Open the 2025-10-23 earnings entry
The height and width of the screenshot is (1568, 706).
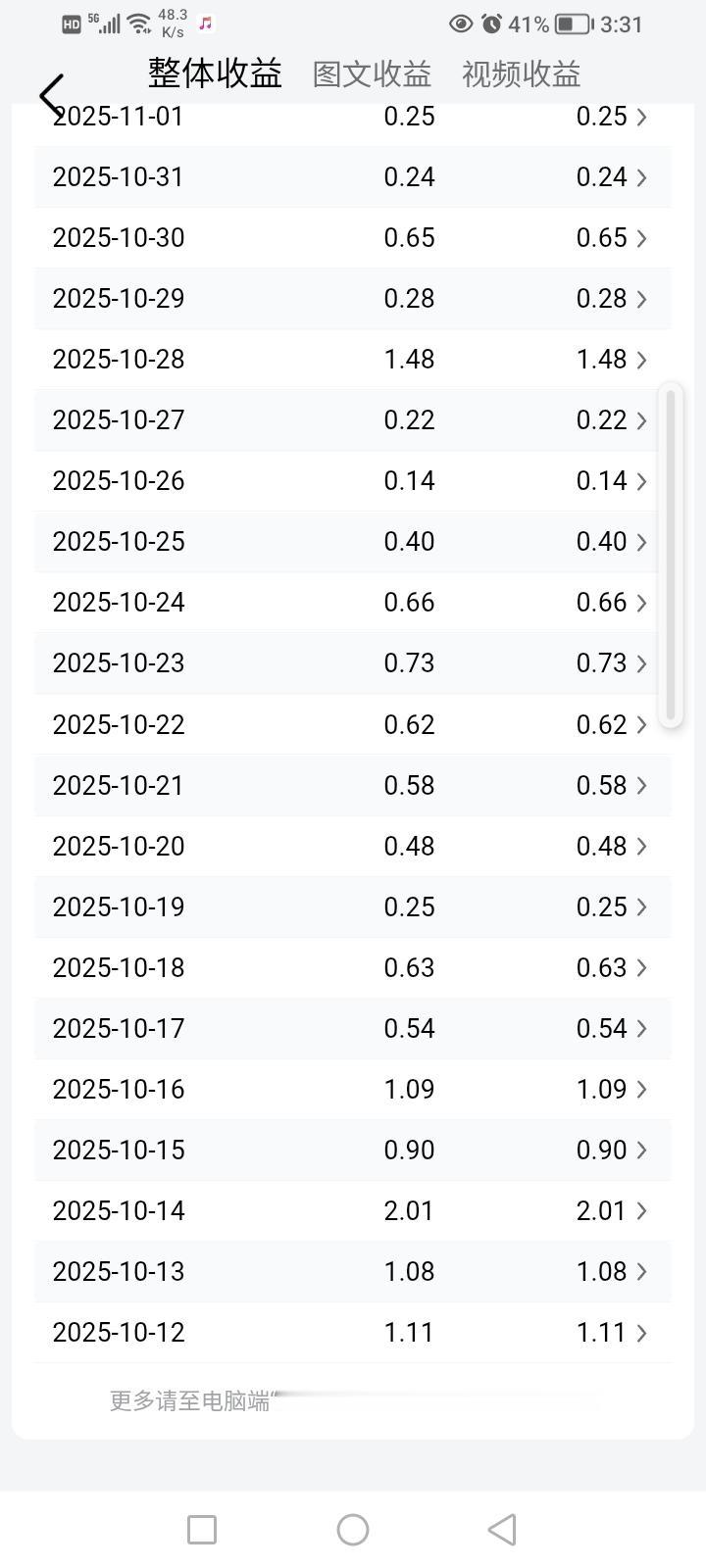point(352,663)
